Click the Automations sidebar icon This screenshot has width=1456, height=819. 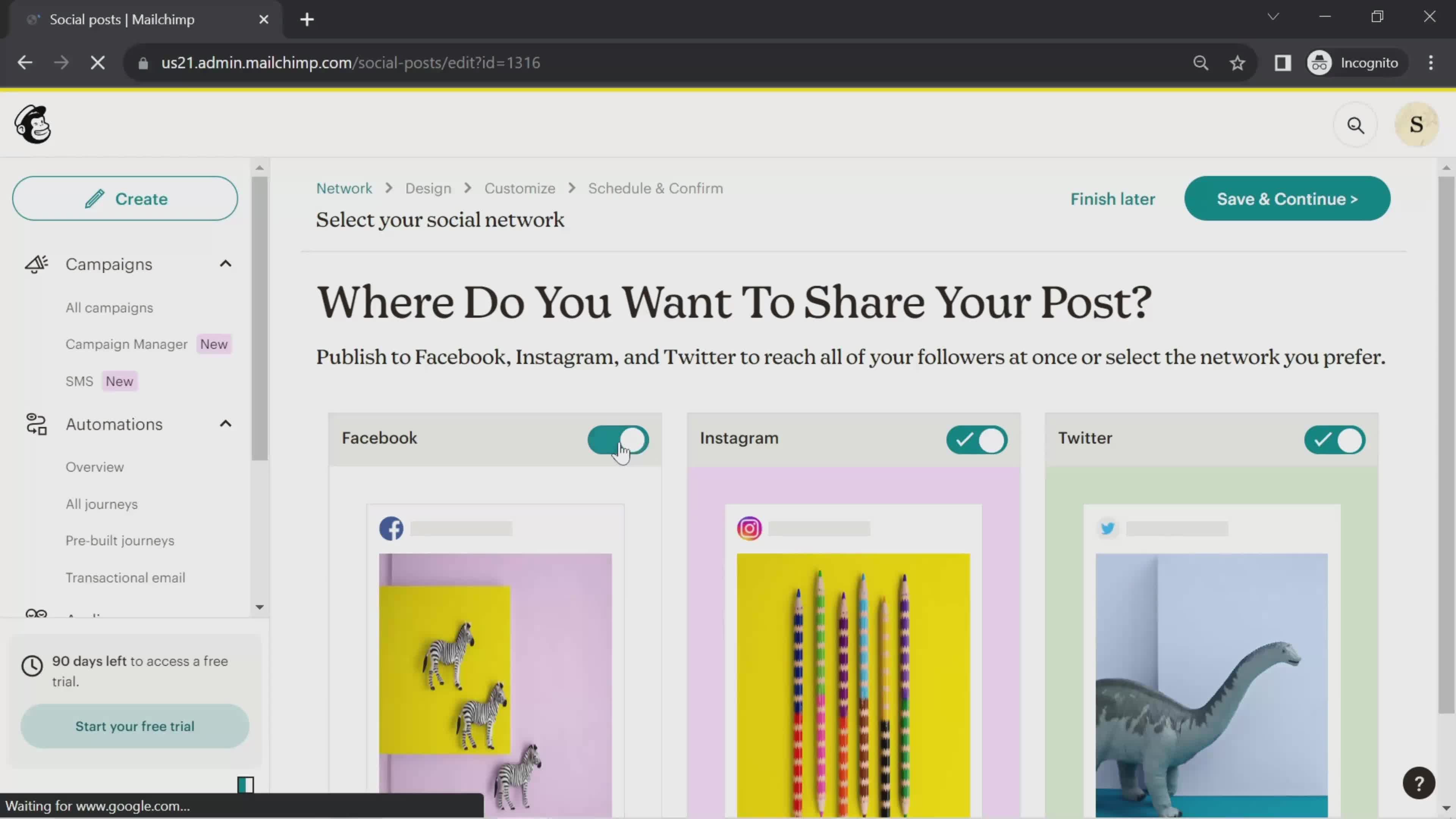(x=36, y=424)
